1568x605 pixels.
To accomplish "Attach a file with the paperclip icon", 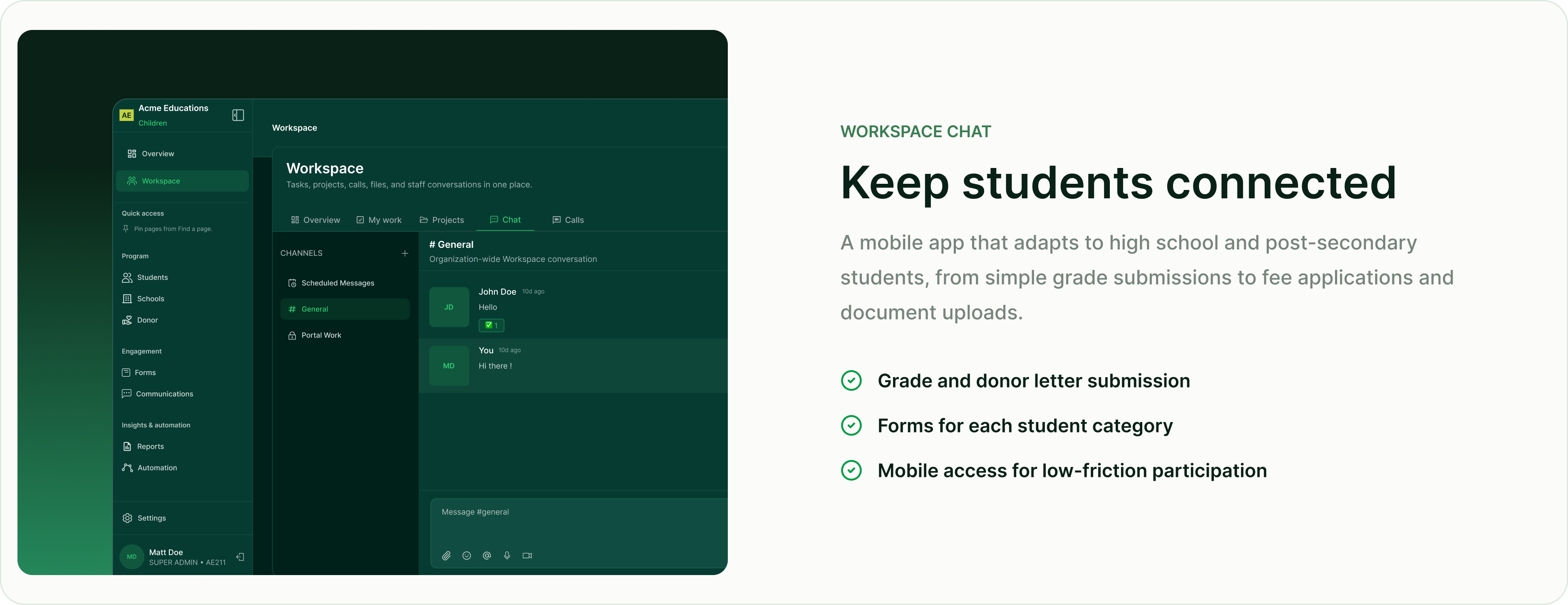I will tap(446, 556).
